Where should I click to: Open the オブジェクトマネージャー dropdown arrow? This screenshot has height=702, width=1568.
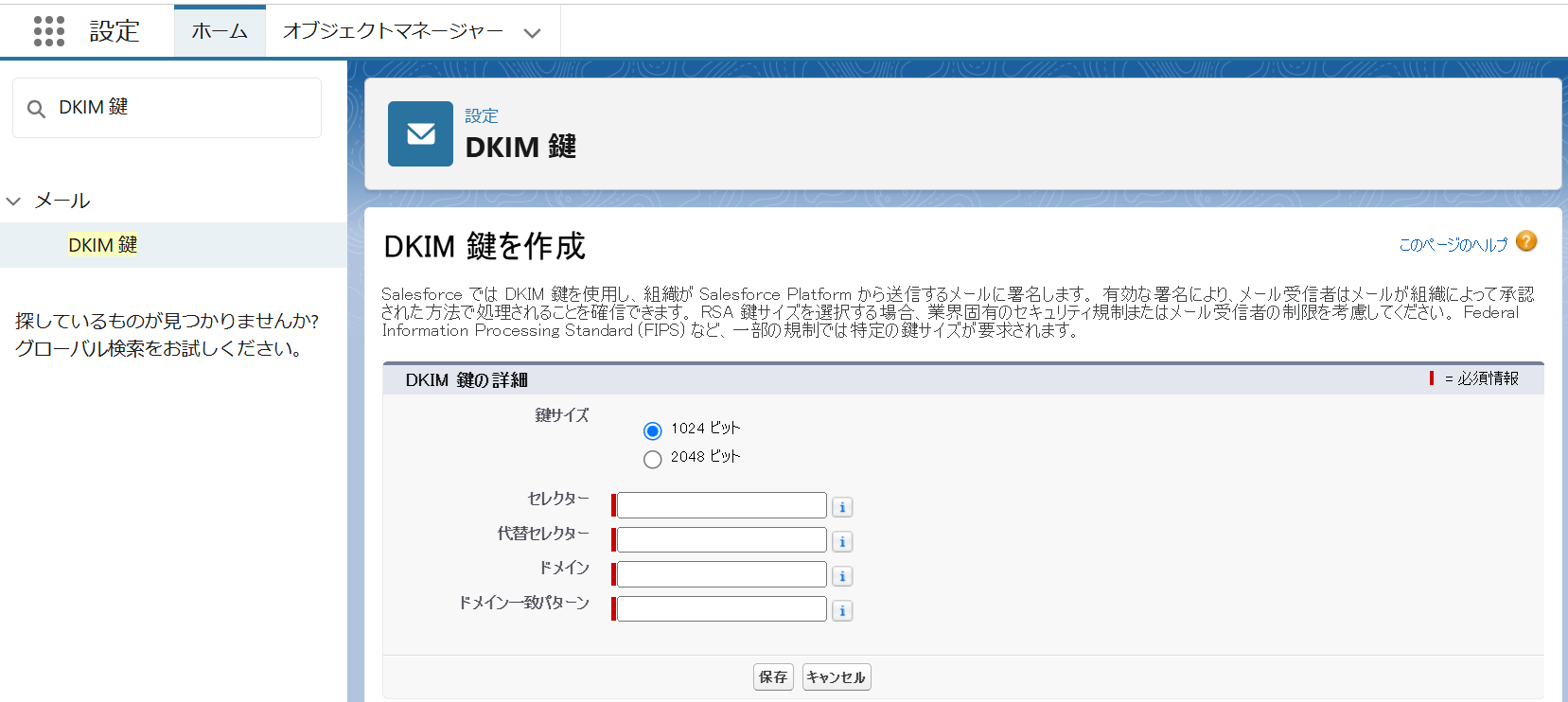(532, 33)
